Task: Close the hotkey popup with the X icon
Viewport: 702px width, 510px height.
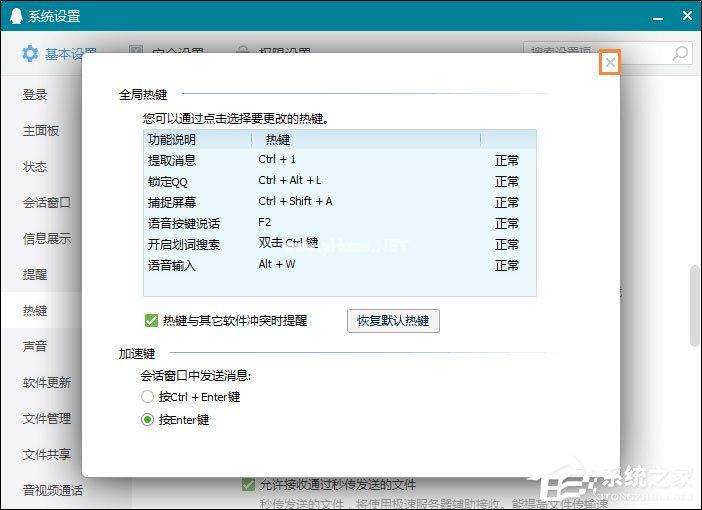Action: (x=610, y=63)
